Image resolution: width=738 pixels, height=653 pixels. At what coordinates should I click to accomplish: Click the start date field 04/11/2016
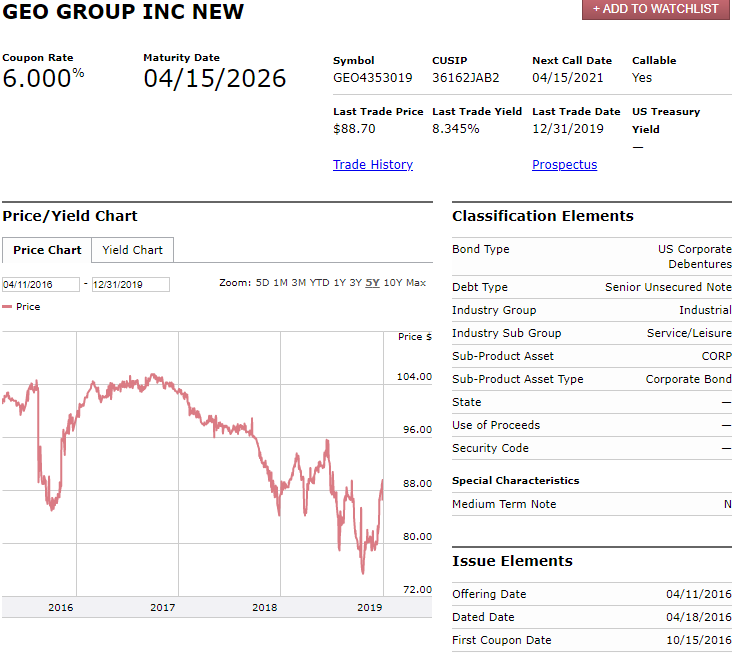click(40, 284)
